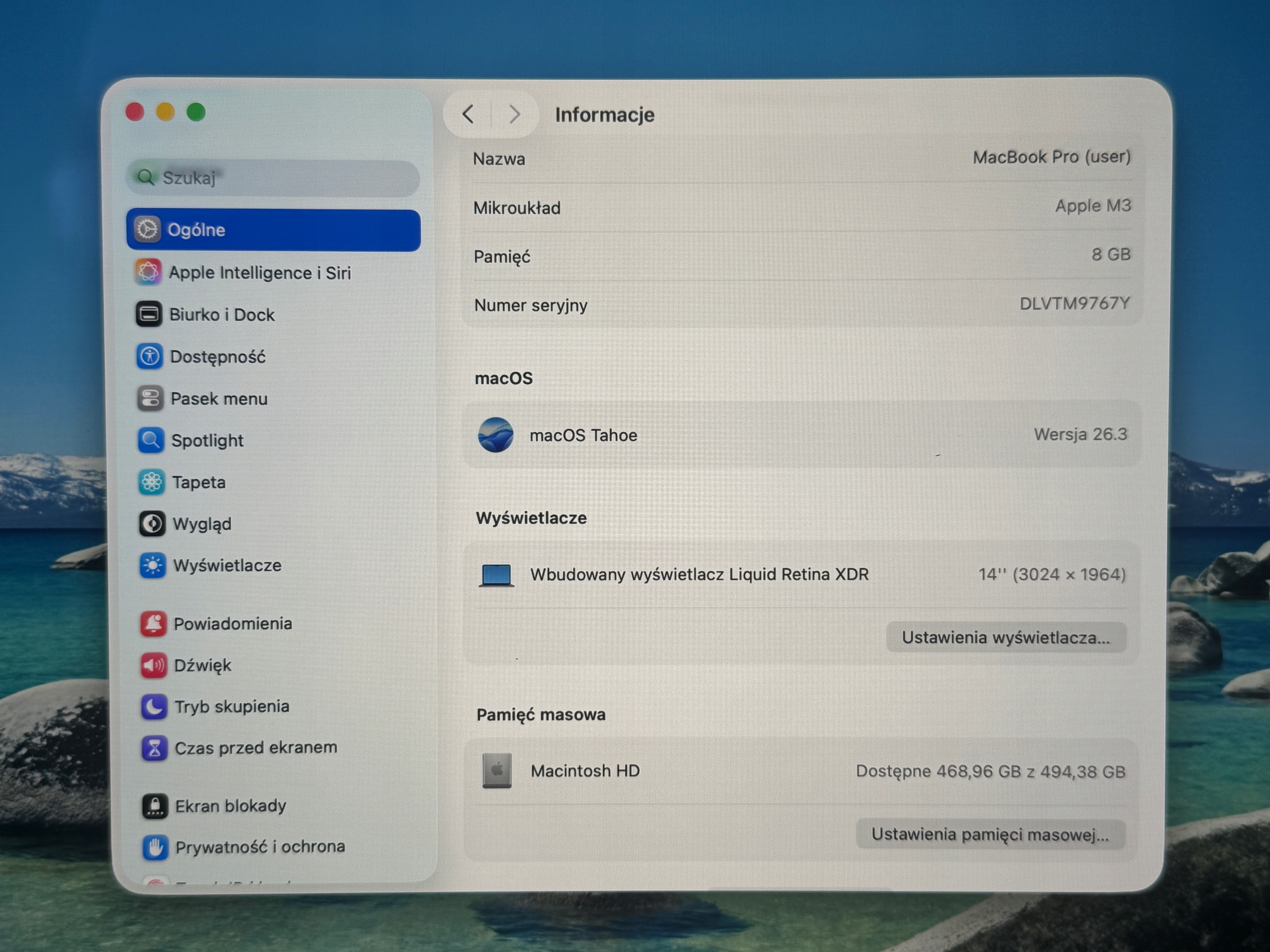The width and height of the screenshot is (1270, 952).
Task: Go back with the left chevron
Action: pyautogui.click(x=468, y=114)
